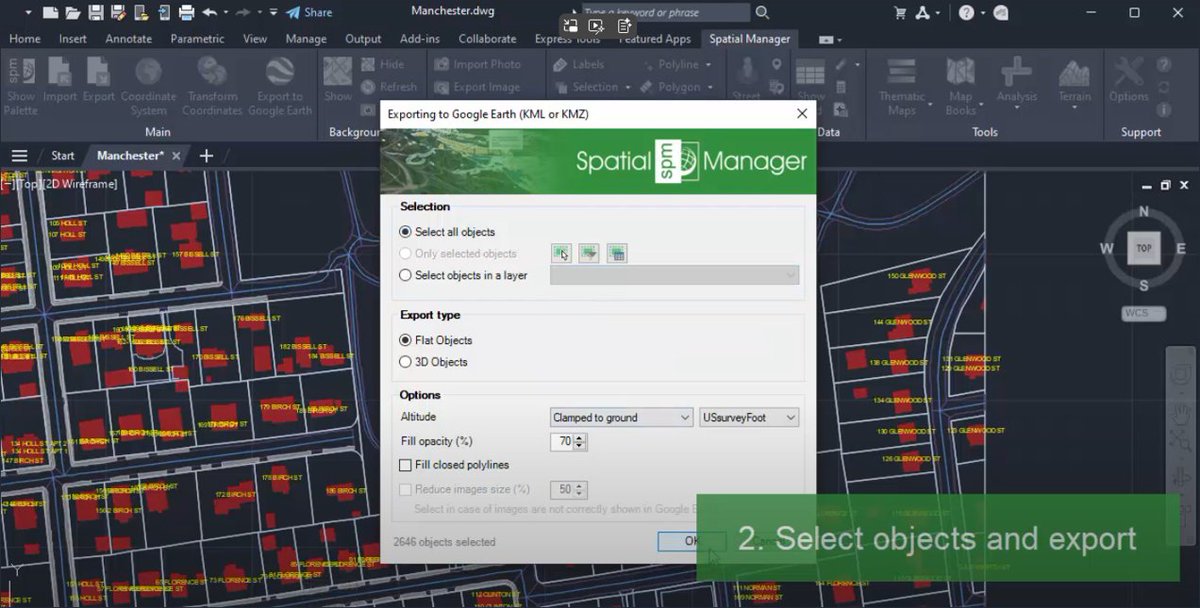Click the Plot printer icon in title bar
The height and width of the screenshot is (608, 1200).
click(186, 13)
